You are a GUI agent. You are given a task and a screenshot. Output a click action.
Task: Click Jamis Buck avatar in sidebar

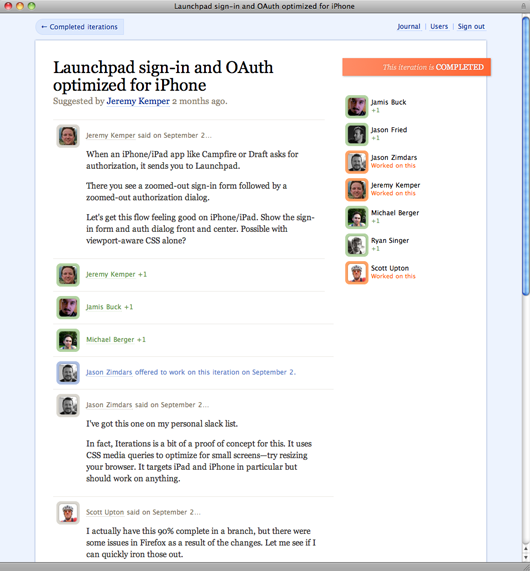coord(357,107)
